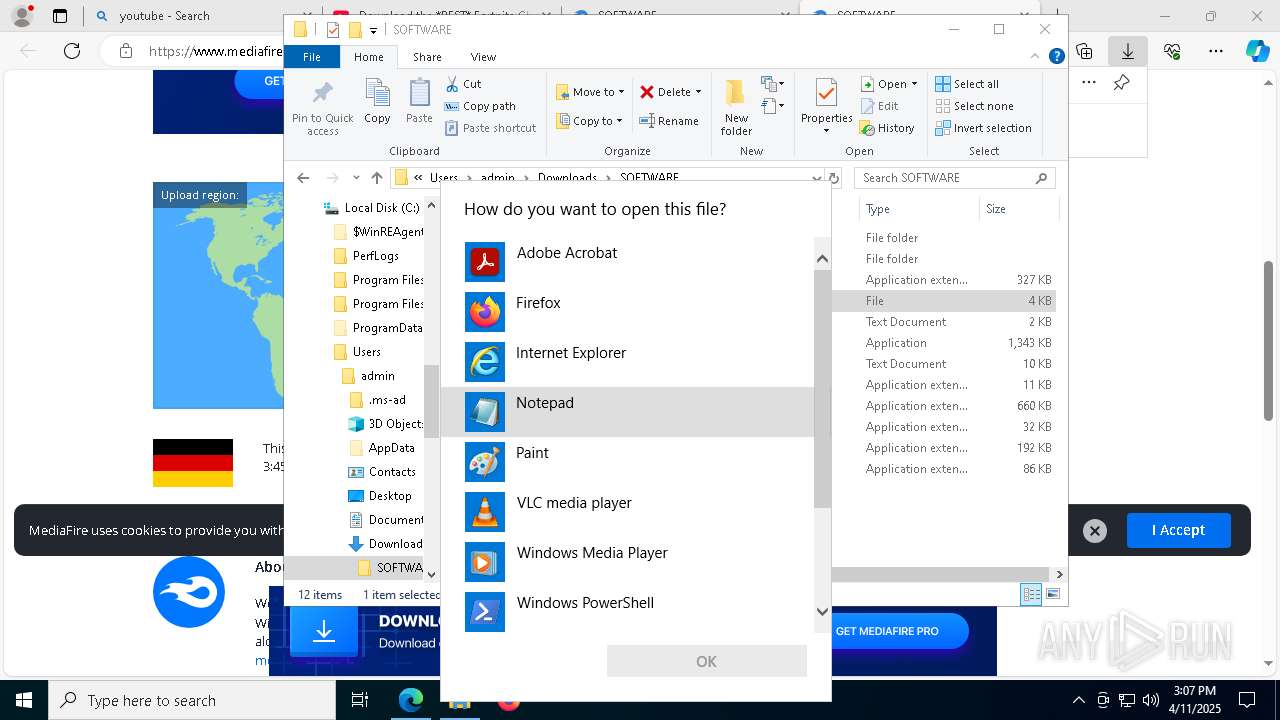Select the PerfLogs folder in tree

(x=365, y=256)
